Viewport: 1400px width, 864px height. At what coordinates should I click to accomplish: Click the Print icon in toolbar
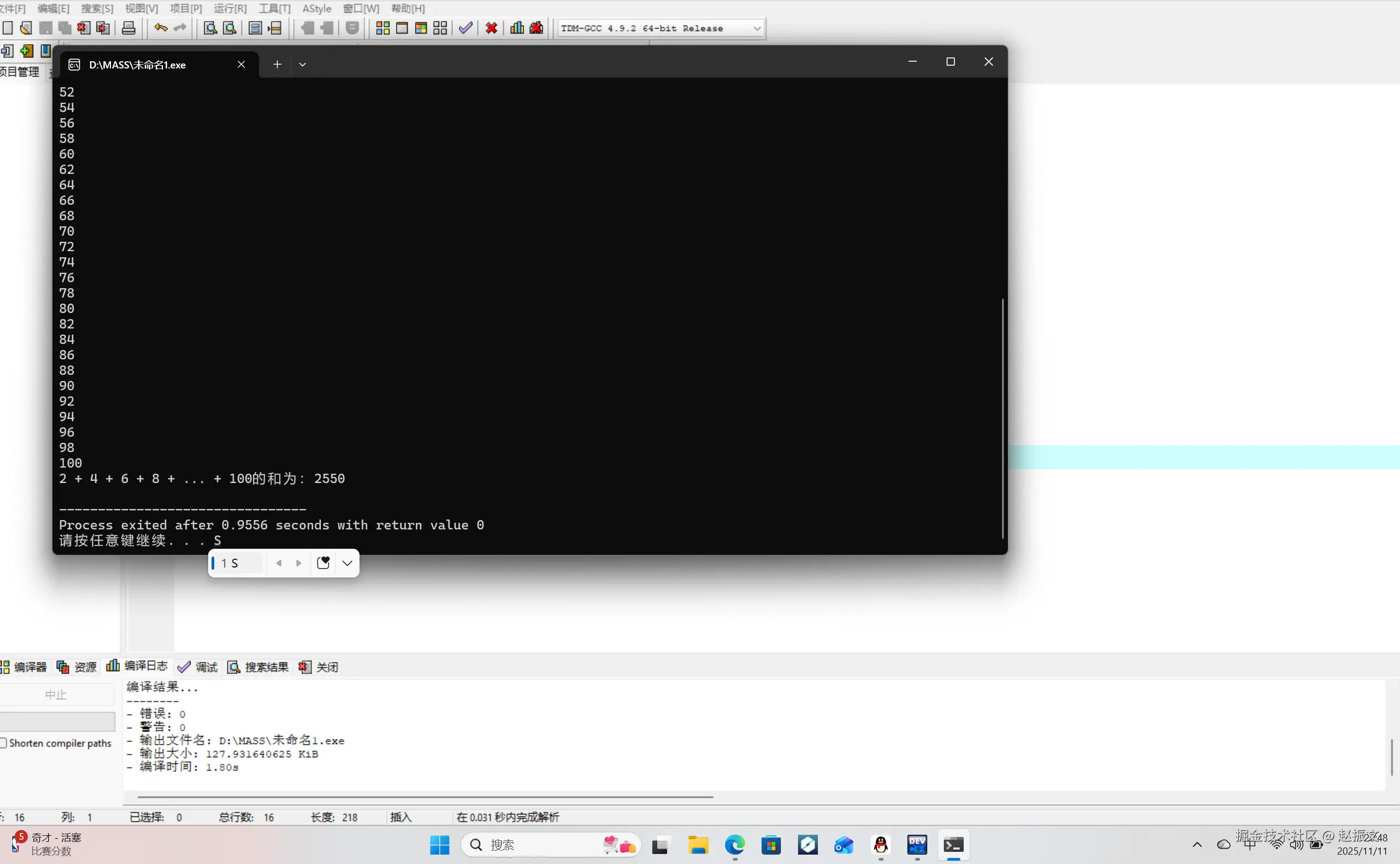(129, 28)
